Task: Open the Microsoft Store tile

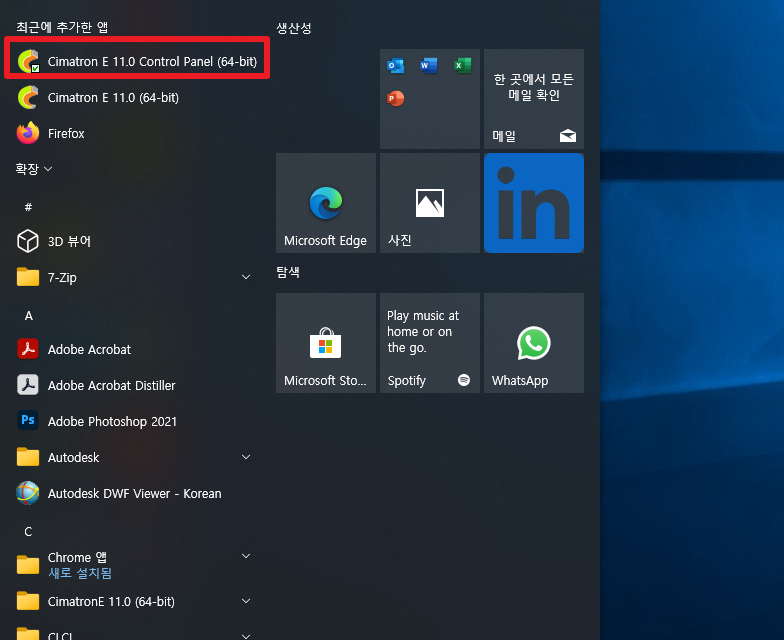Action: coord(326,343)
